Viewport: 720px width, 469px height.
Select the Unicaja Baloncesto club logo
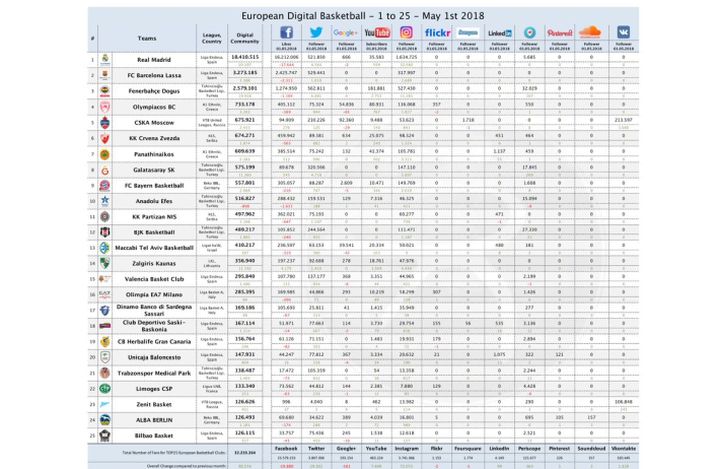[x=105, y=357]
